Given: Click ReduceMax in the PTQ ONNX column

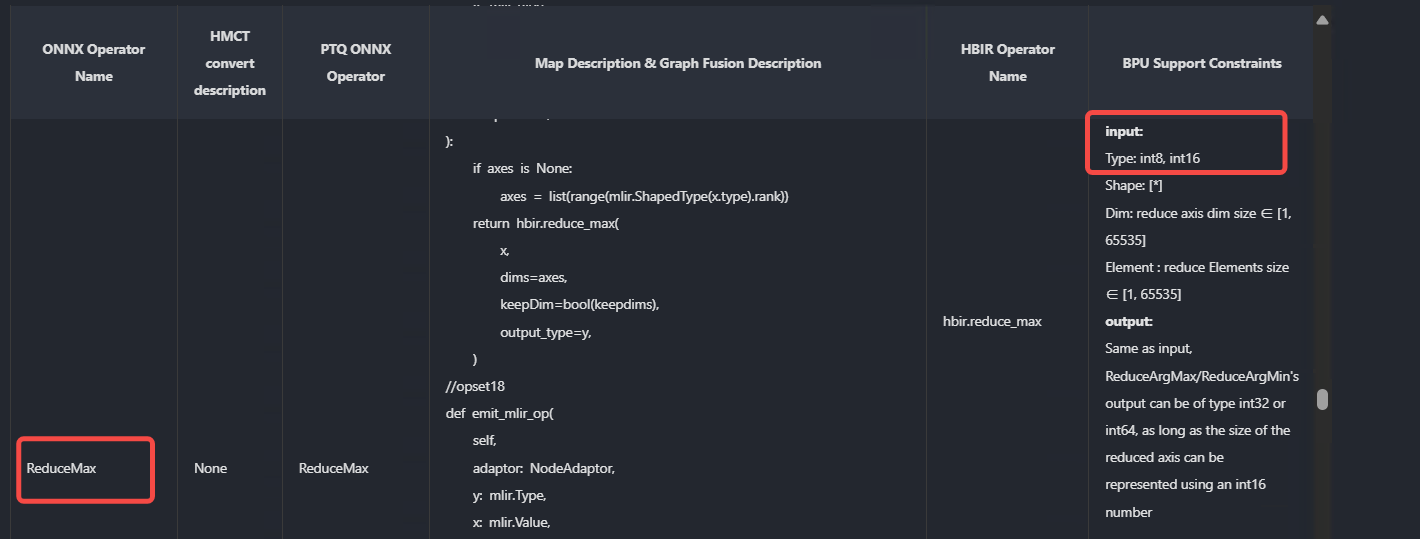Looking at the screenshot, I should point(333,468).
